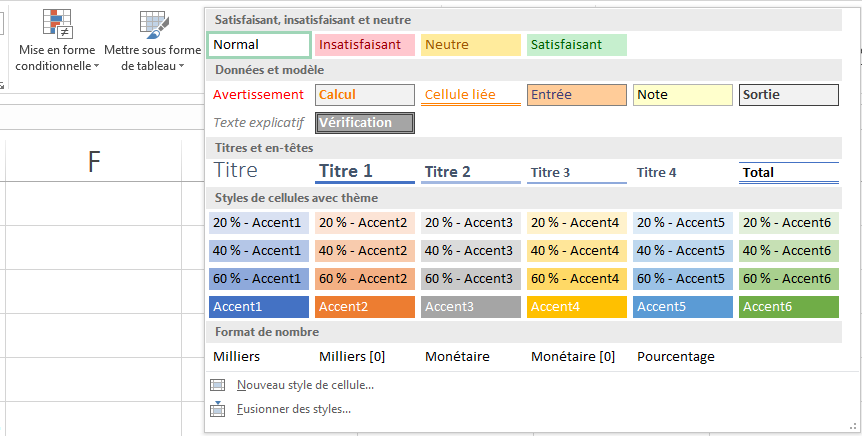Pick the 60 % - Accent5 style

pyautogui.click(x=683, y=278)
